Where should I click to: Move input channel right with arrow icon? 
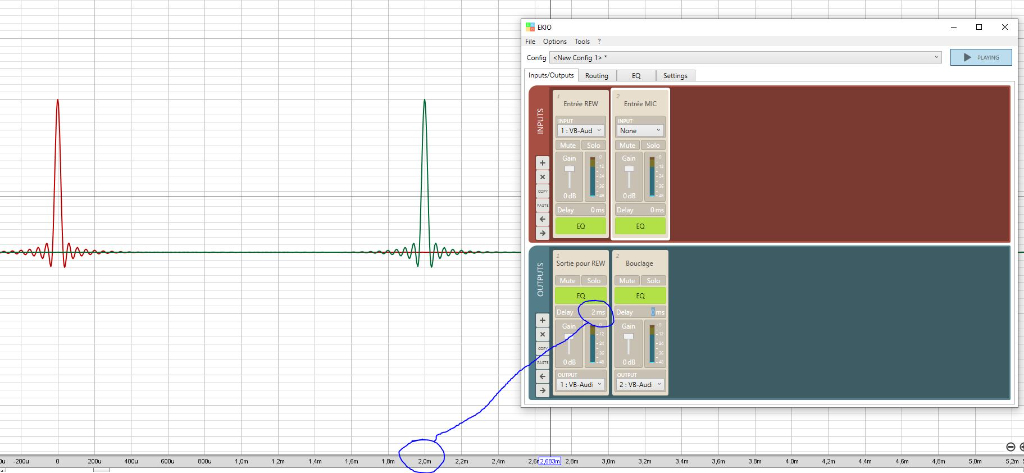[543, 233]
